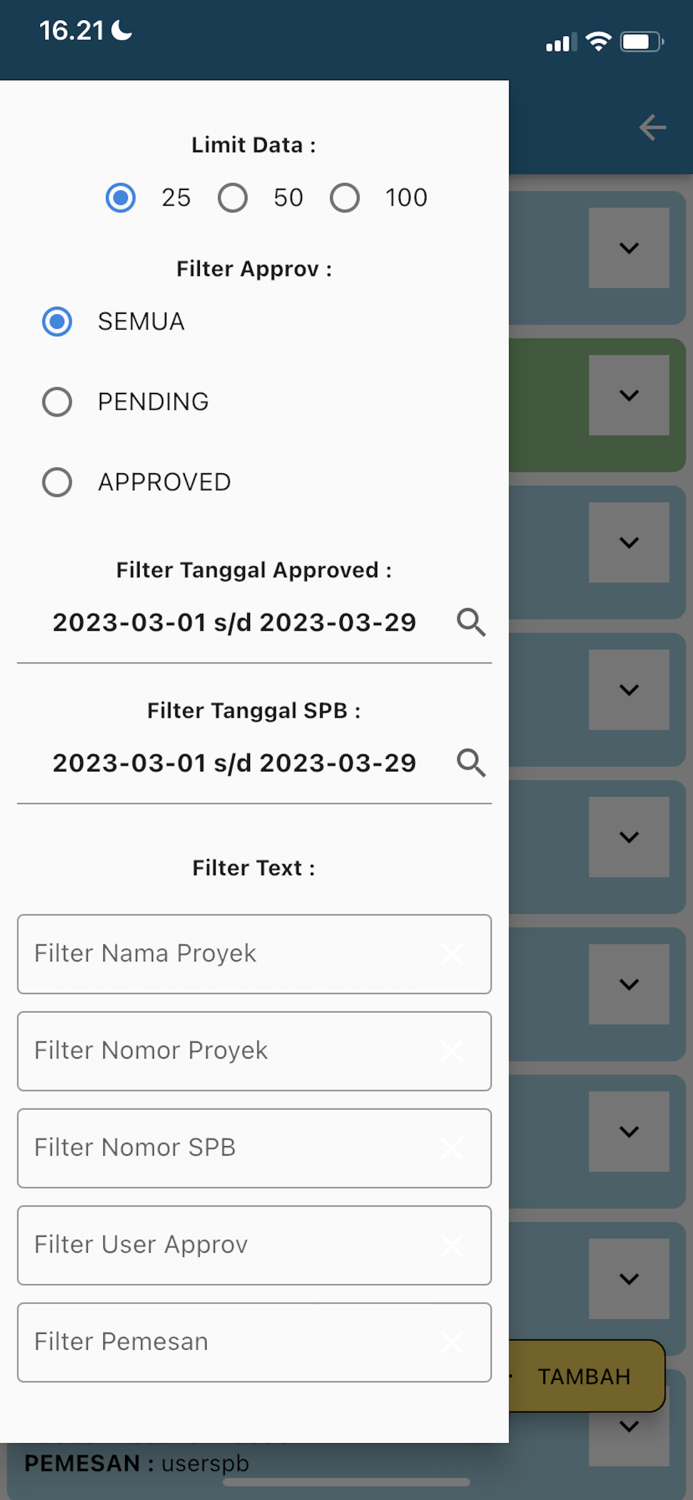693x1500 pixels.
Task: Expand the third list card chevron
Action: pyautogui.click(x=629, y=542)
